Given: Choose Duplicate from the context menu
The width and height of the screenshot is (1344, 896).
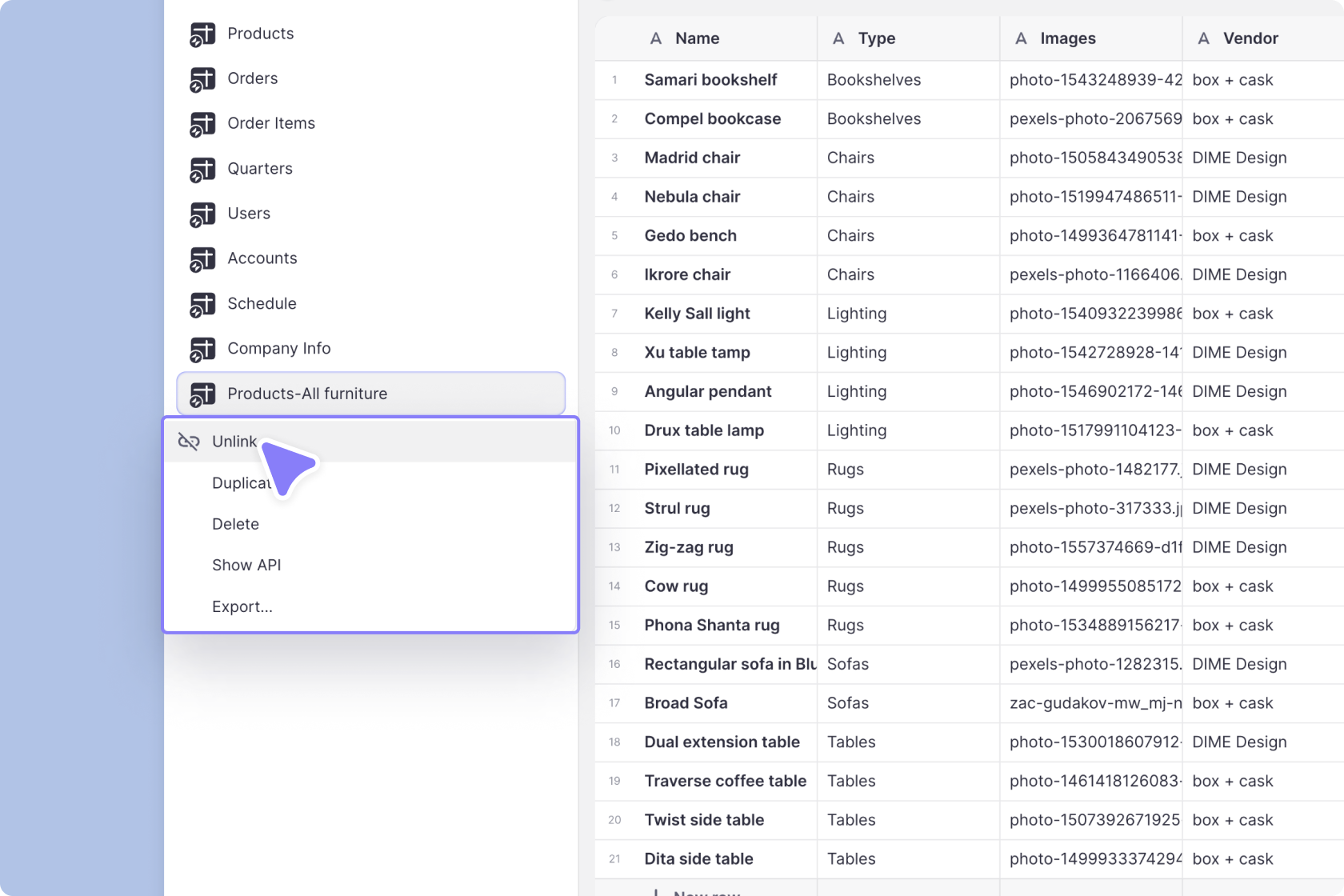Looking at the screenshot, I should tap(240, 483).
